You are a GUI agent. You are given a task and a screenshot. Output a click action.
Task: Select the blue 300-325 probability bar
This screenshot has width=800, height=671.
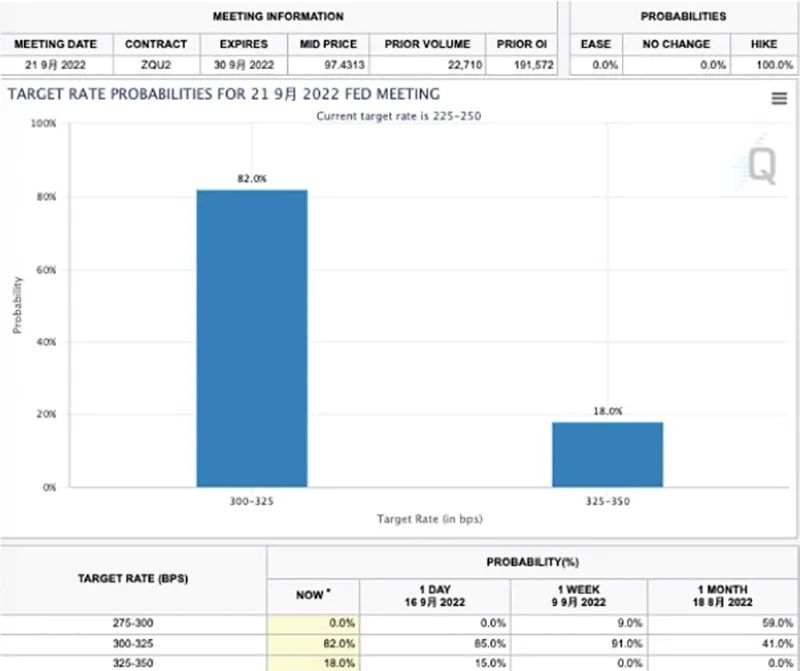(x=252, y=338)
